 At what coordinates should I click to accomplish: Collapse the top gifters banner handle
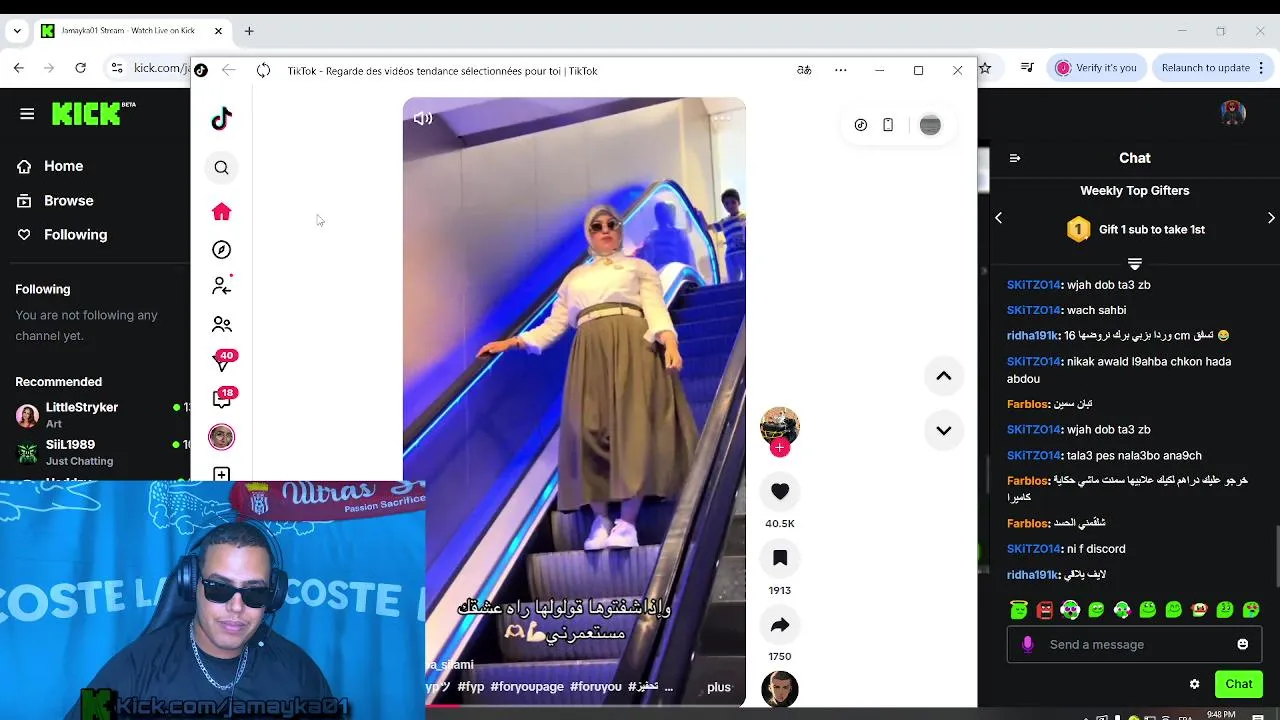[1134, 264]
